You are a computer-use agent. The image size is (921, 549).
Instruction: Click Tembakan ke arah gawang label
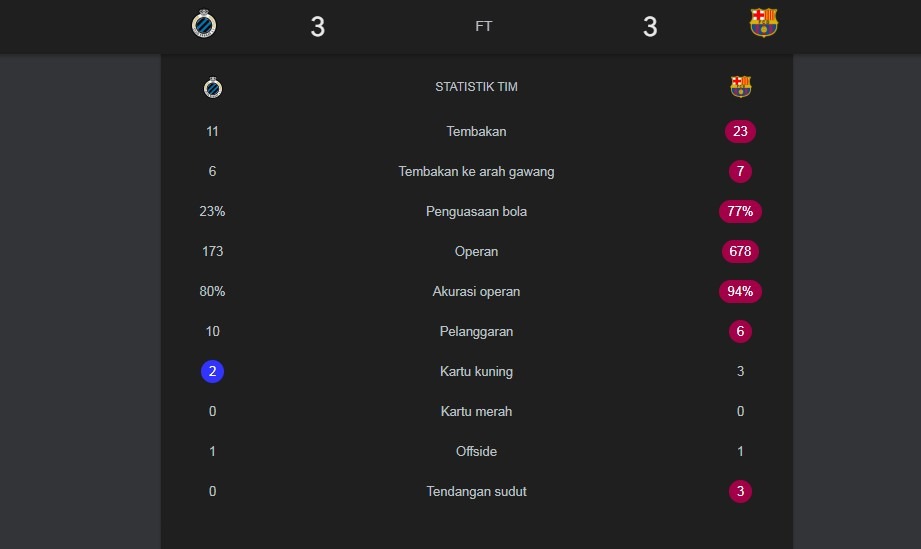click(476, 171)
